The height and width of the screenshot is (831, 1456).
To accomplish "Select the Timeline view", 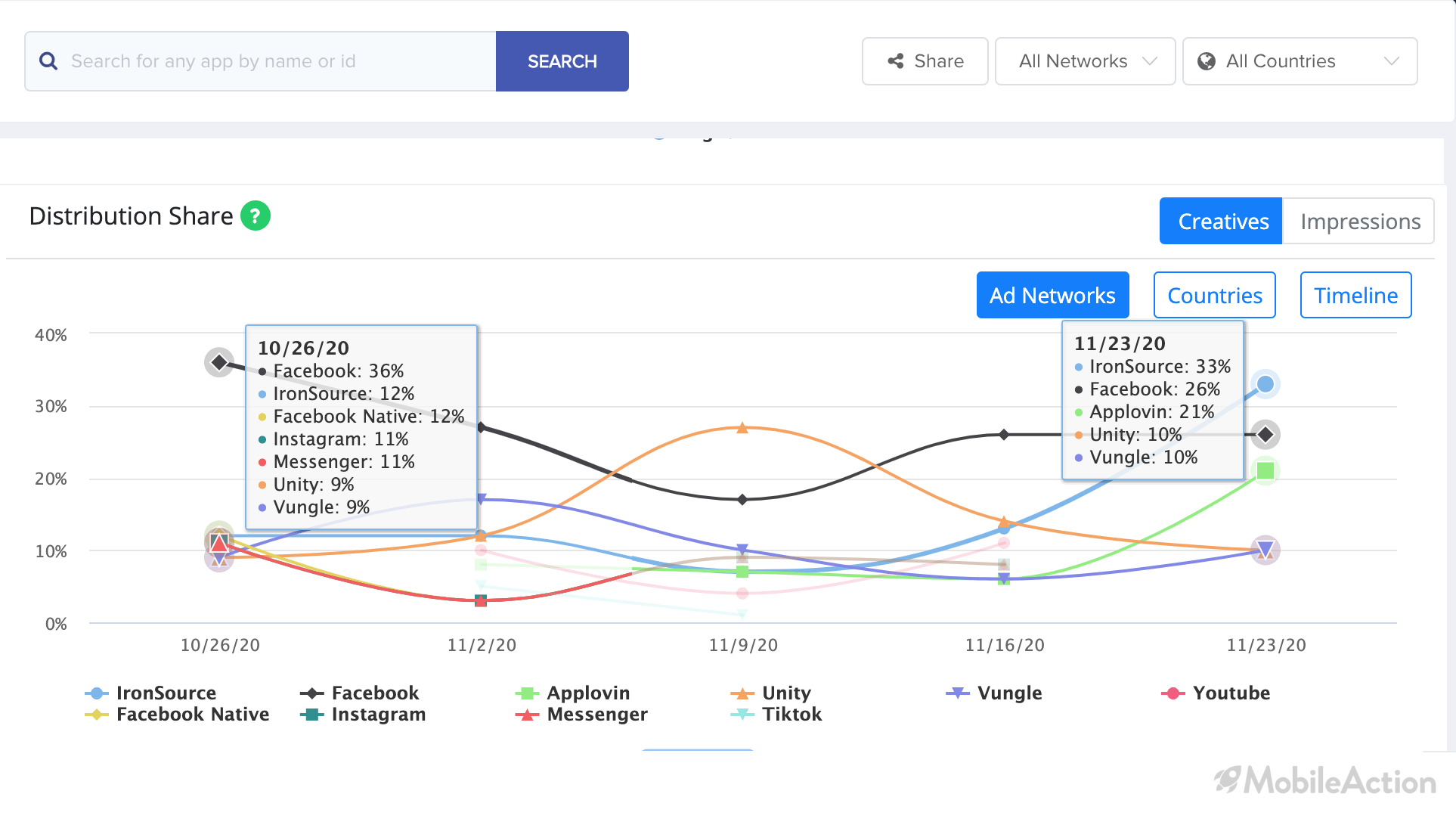I will tap(1356, 295).
